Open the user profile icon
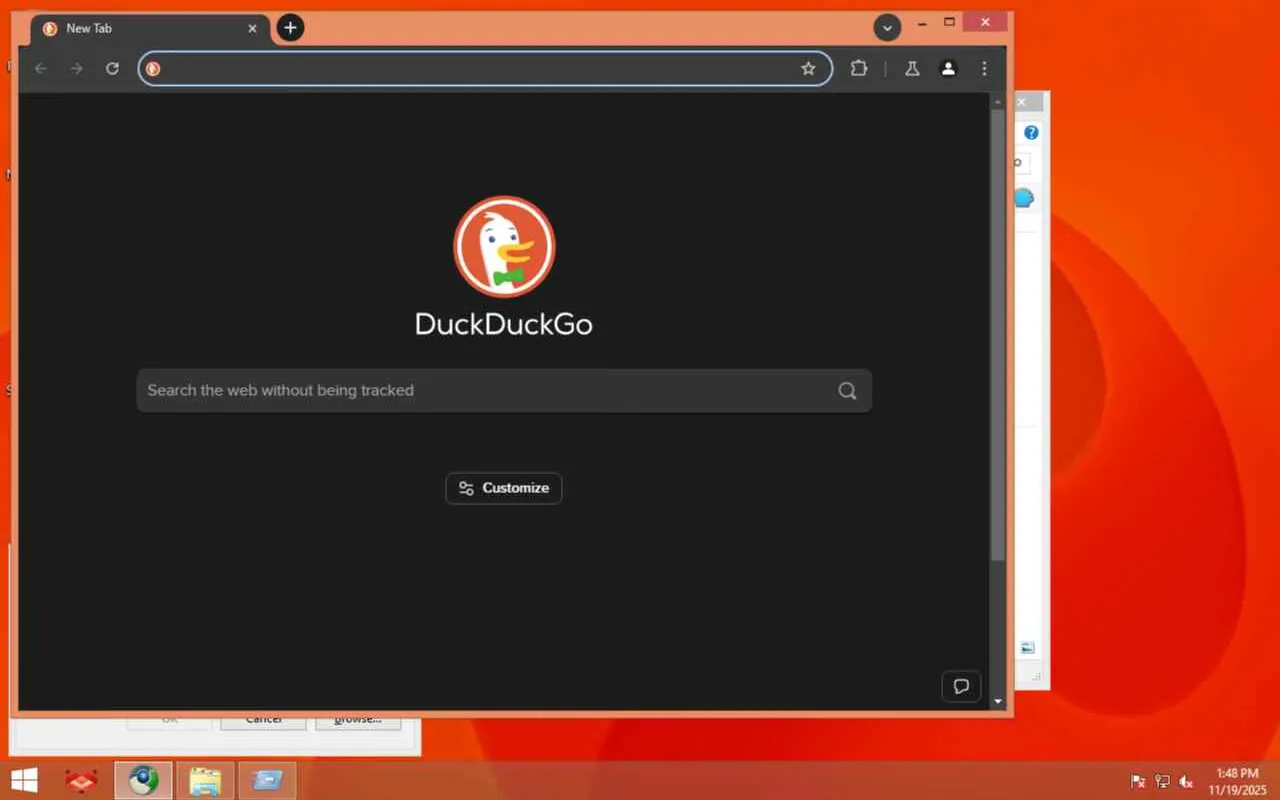The image size is (1280, 800). (948, 69)
